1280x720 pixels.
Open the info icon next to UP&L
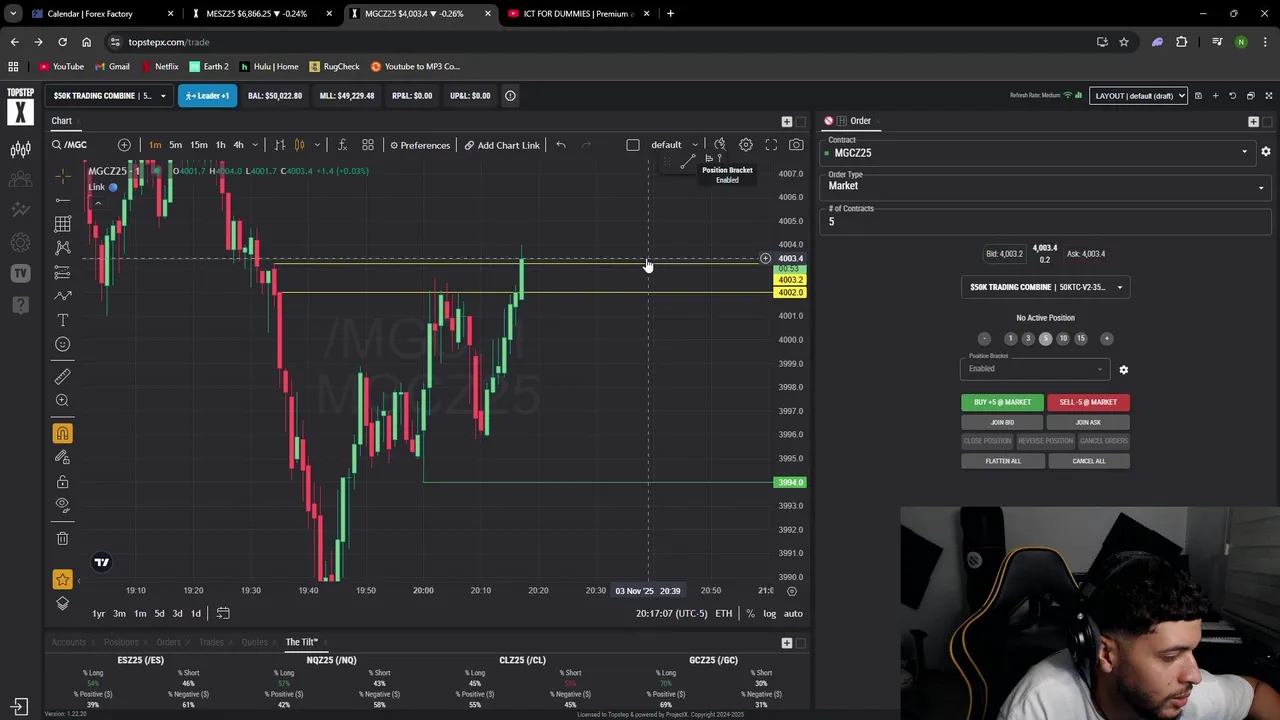(510, 96)
